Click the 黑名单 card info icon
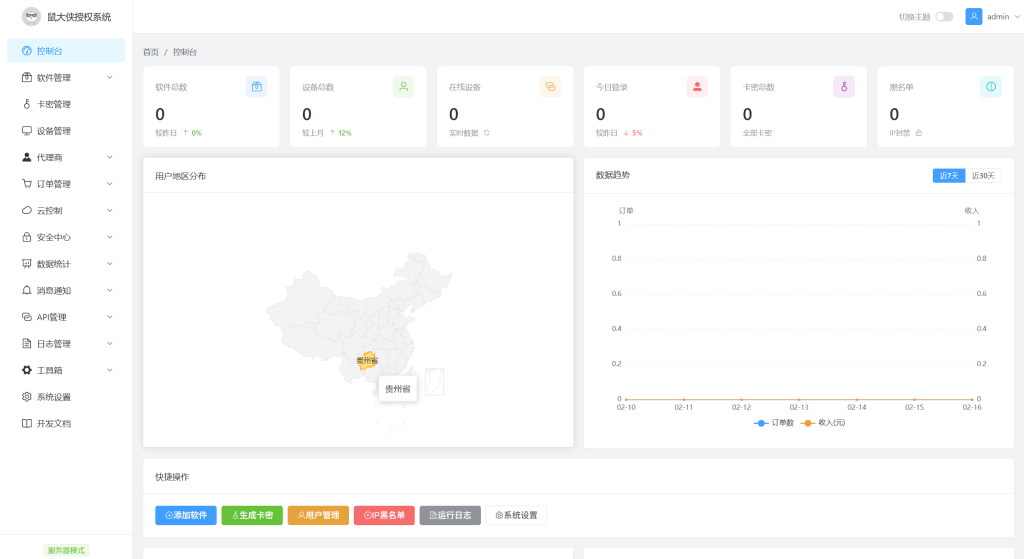1024x559 pixels. [991, 87]
